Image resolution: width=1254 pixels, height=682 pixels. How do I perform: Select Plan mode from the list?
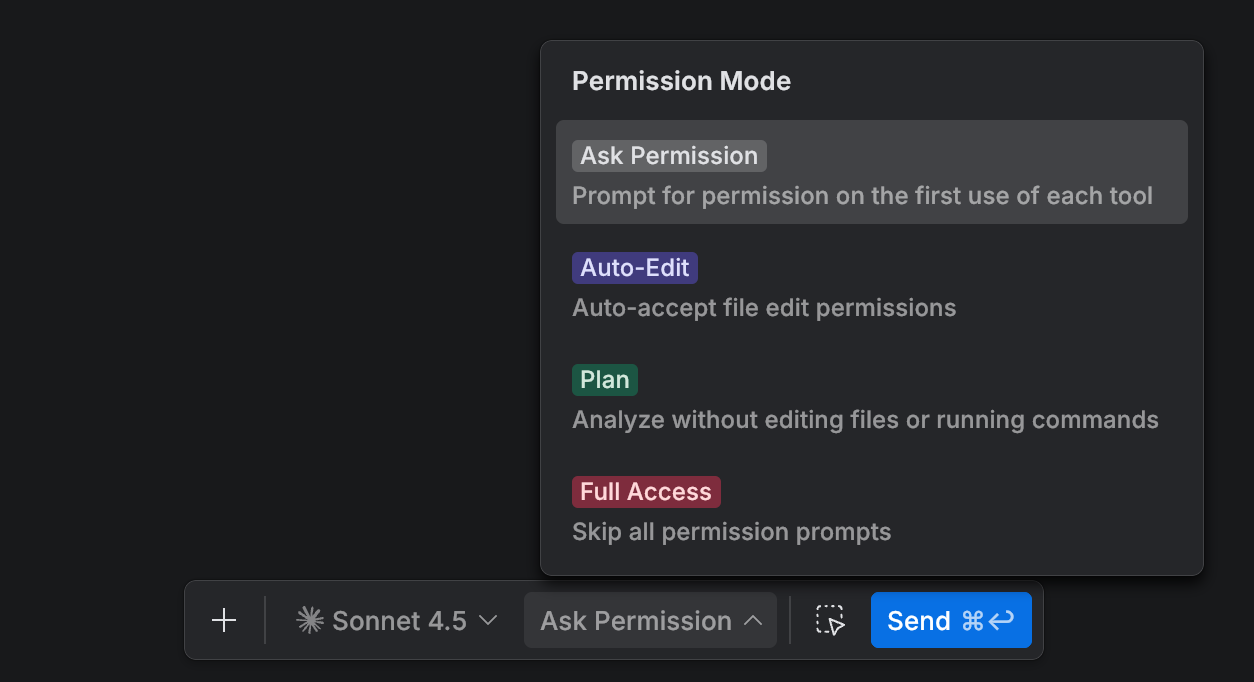click(x=871, y=399)
